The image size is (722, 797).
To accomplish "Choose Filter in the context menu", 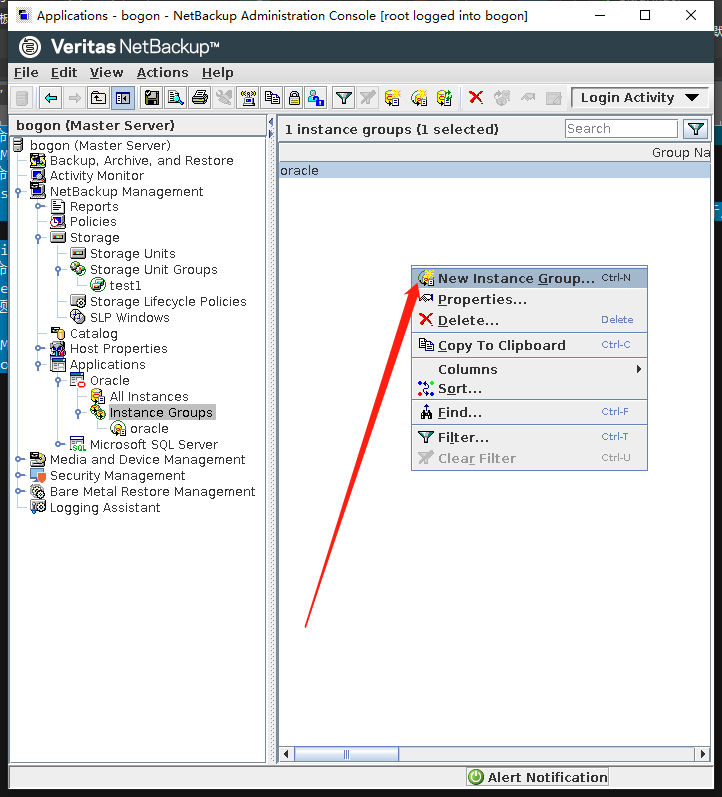I will coord(529,437).
